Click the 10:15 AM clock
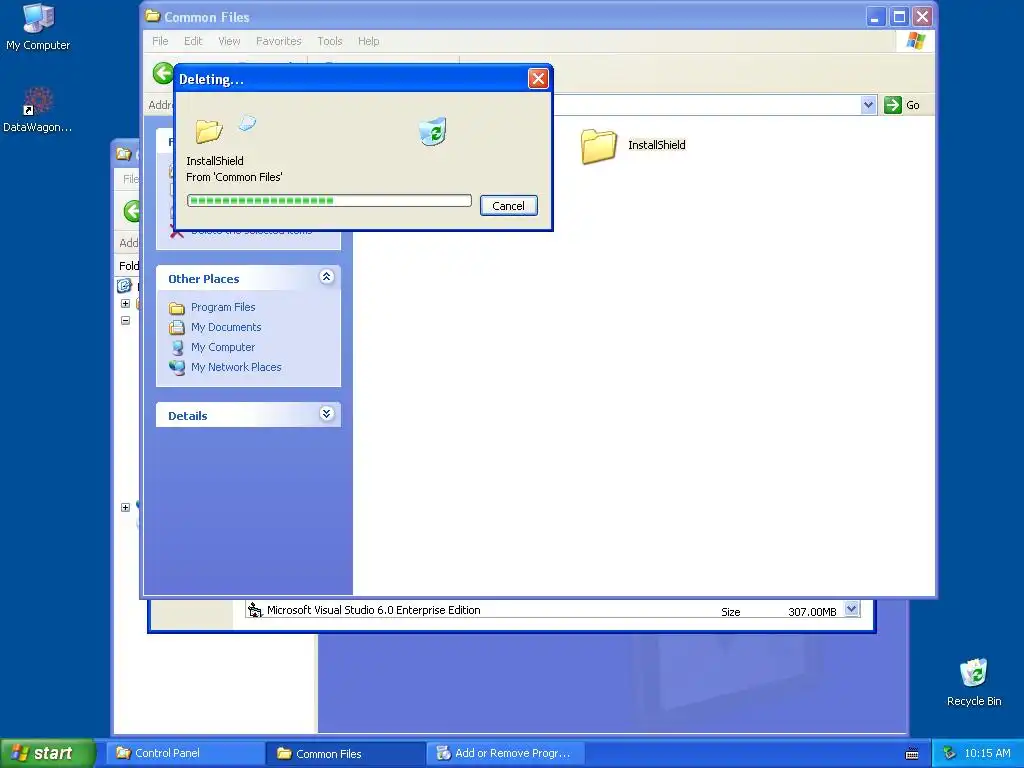The height and width of the screenshot is (768, 1024). (987, 753)
